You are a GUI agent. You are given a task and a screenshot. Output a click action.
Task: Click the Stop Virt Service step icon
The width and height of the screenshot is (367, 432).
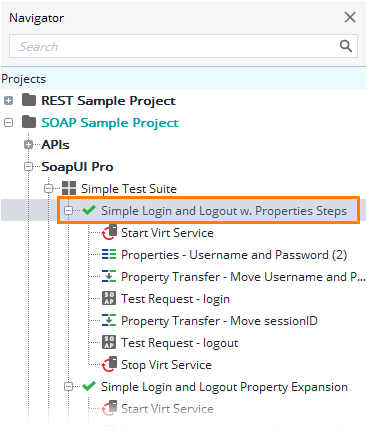(x=109, y=364)
